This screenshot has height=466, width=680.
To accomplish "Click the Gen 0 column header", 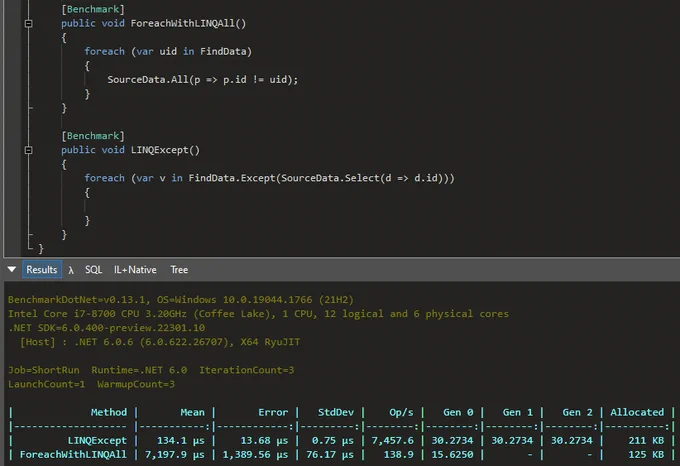I will [458, 412].
